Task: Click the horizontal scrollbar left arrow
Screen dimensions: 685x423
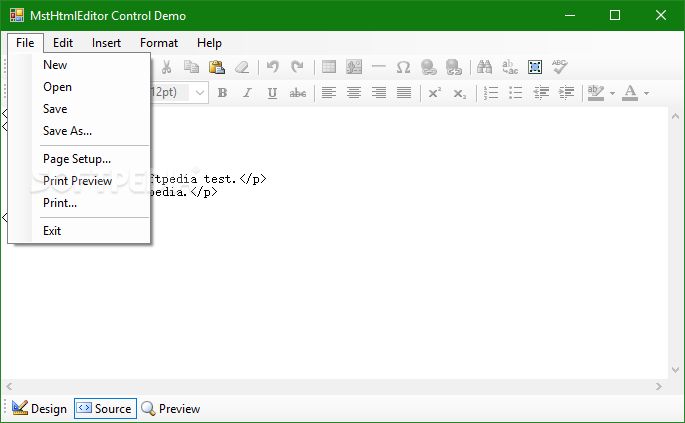Action: (9, 386)
